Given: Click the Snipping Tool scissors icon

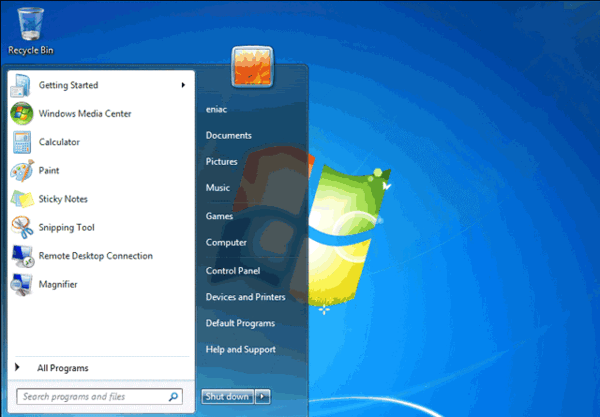Looking at the screenshot, I should click(x=22, y=227).
